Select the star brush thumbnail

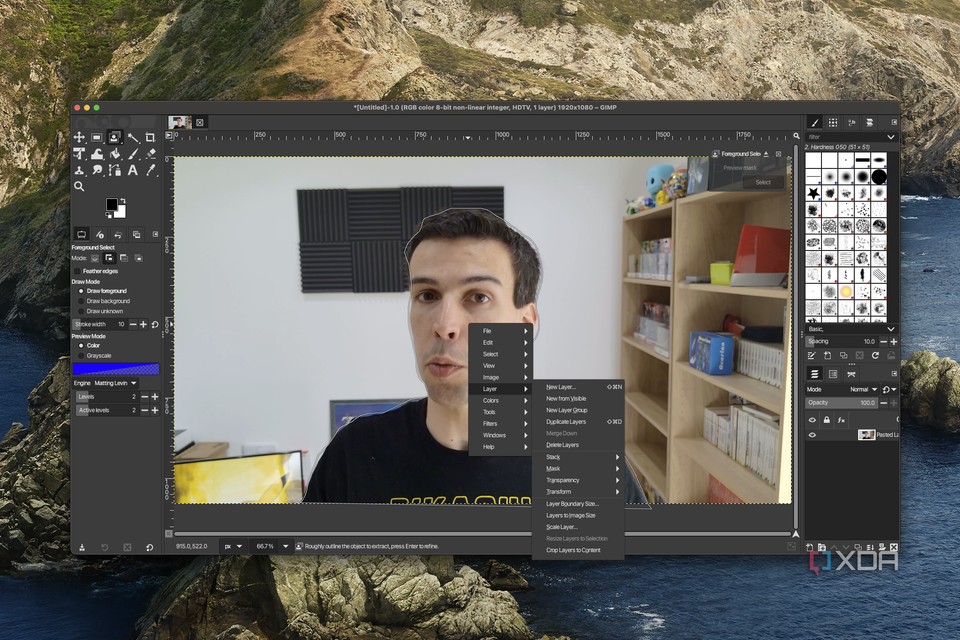pyautogui.click(x=813, y=194)
